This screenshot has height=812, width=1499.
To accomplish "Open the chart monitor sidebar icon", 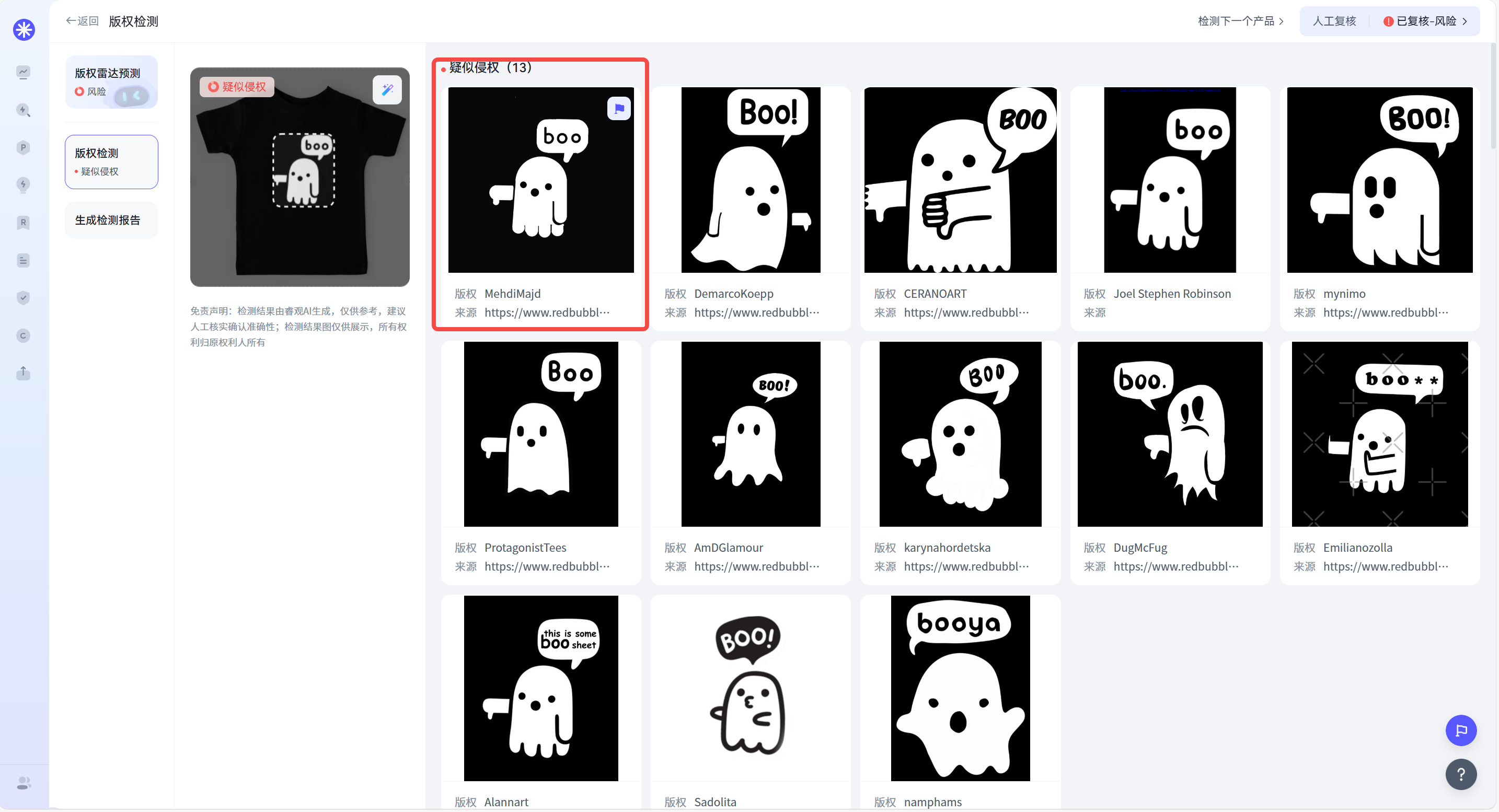I will [24, 72].
